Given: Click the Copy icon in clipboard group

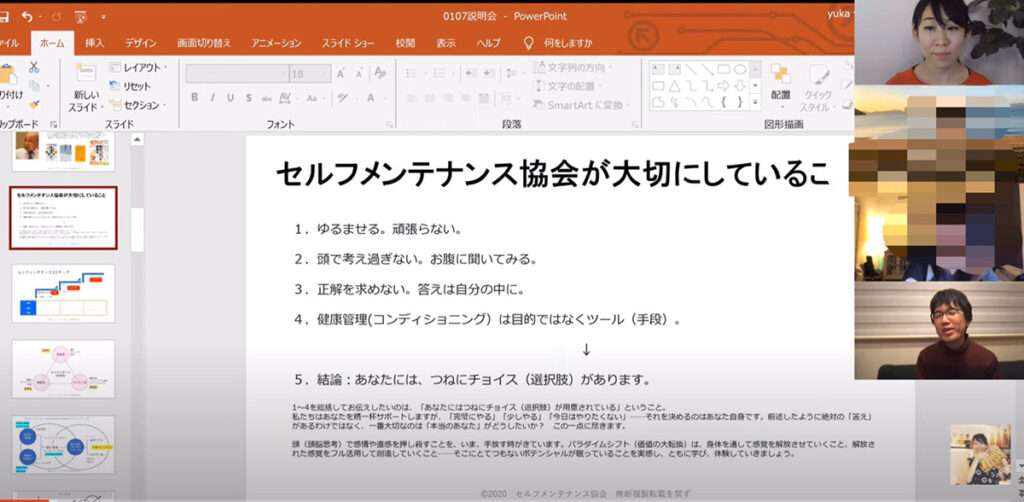Looking at the screenshot, I should coord(34,86).
